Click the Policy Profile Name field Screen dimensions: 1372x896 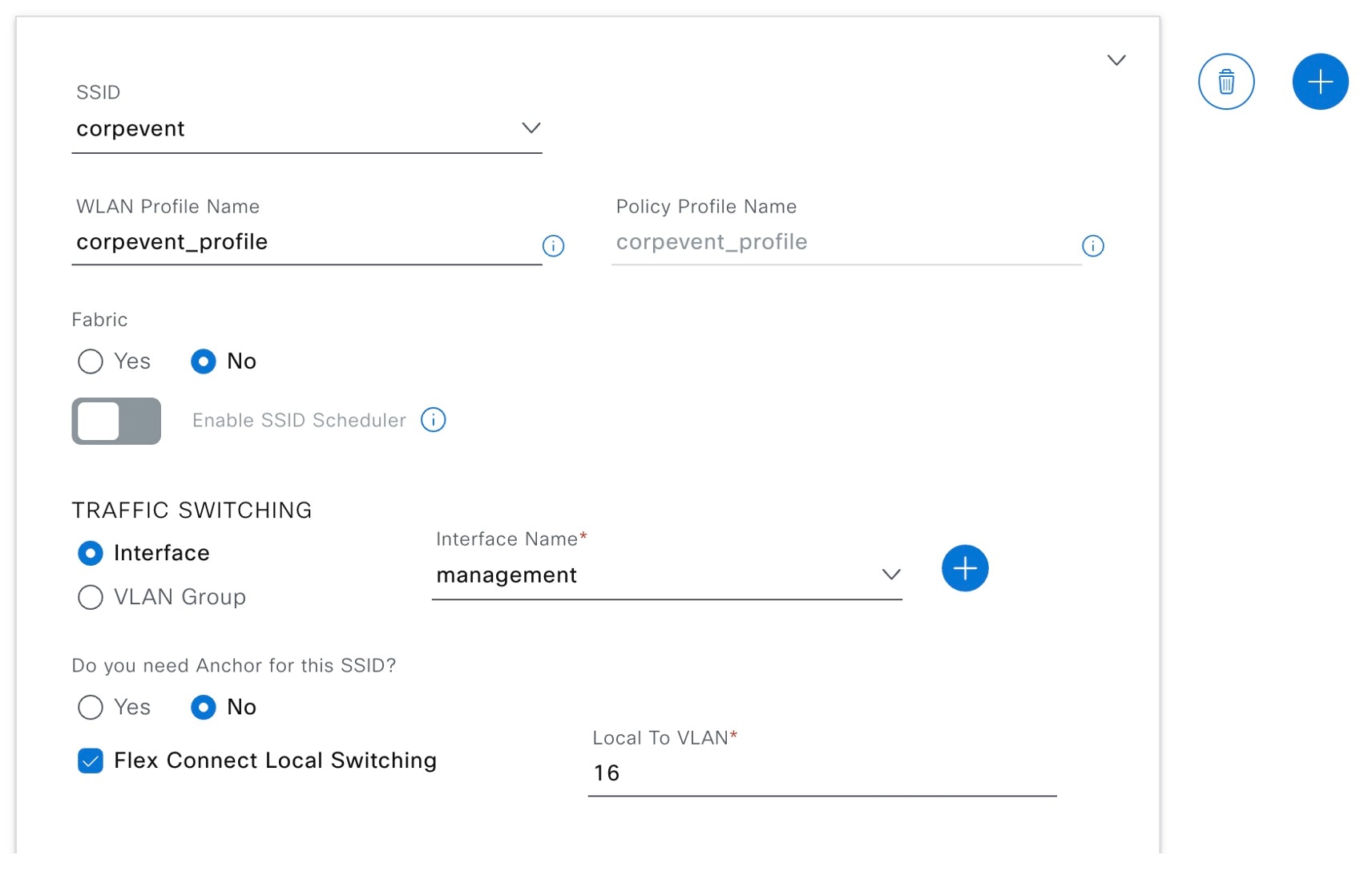[845, 242]
